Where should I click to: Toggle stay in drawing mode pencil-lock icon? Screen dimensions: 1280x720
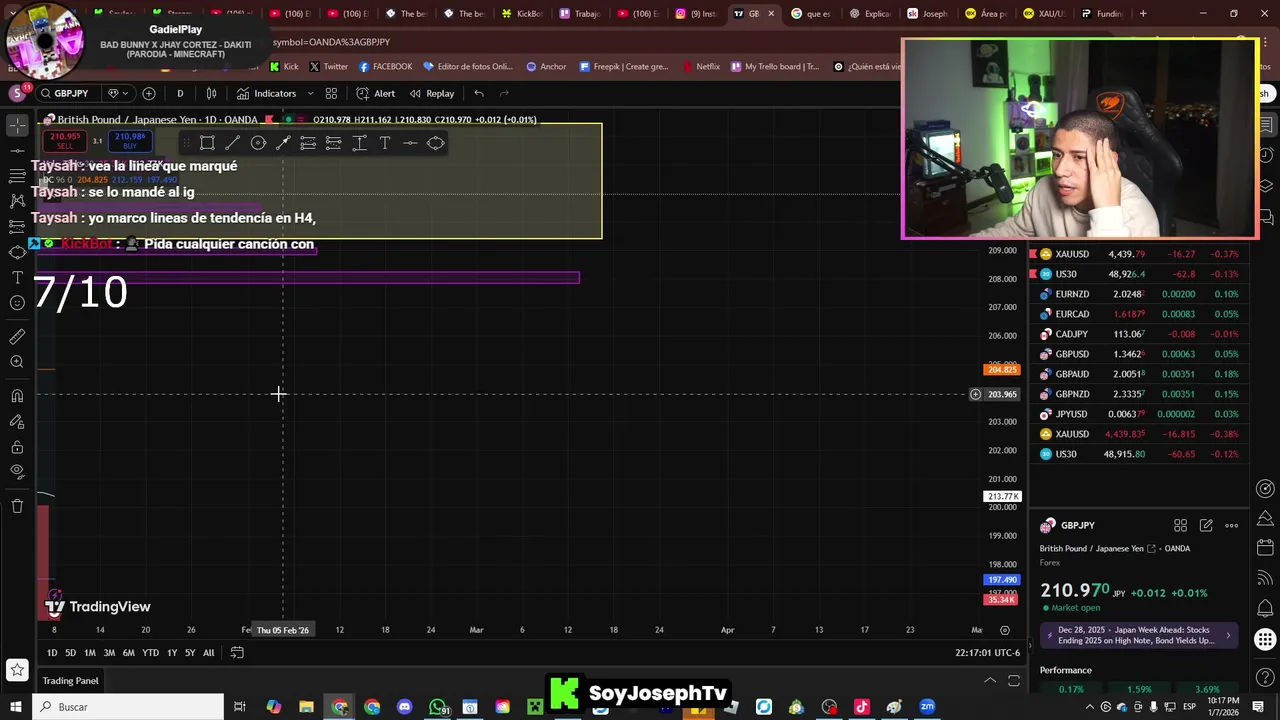[17, 421]
